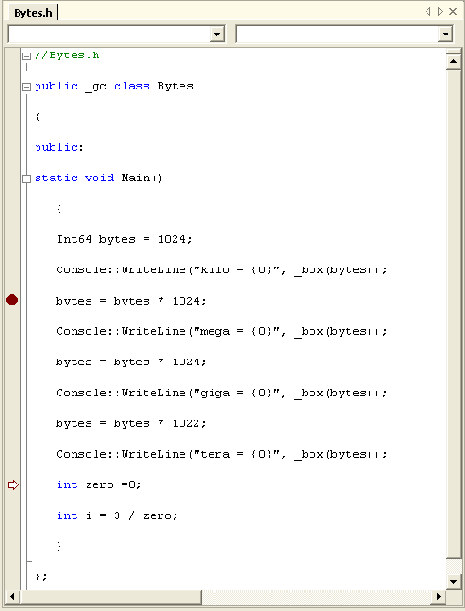Click the horizontal scrollbar thumb
465x611 pixels.
pyautogui.click(x=111, y=596)
